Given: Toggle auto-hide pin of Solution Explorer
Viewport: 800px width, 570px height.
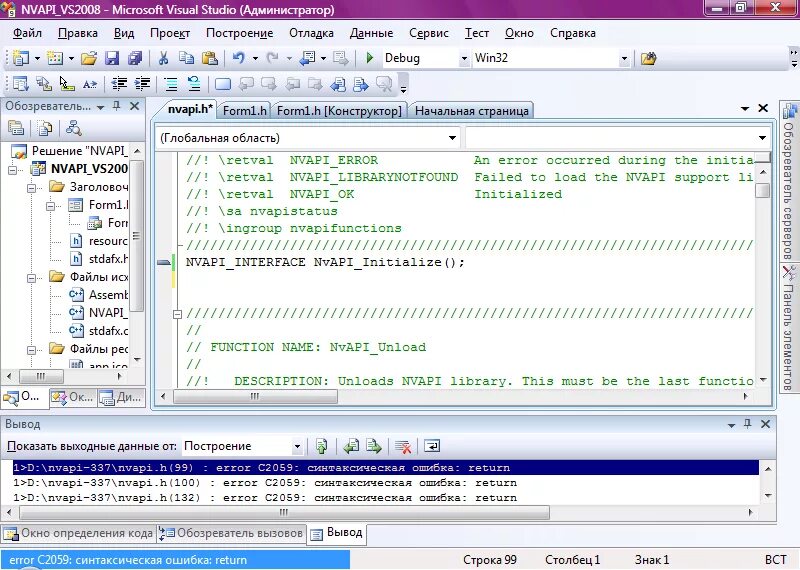Looking at the screenshot, I should pos(117,106).
